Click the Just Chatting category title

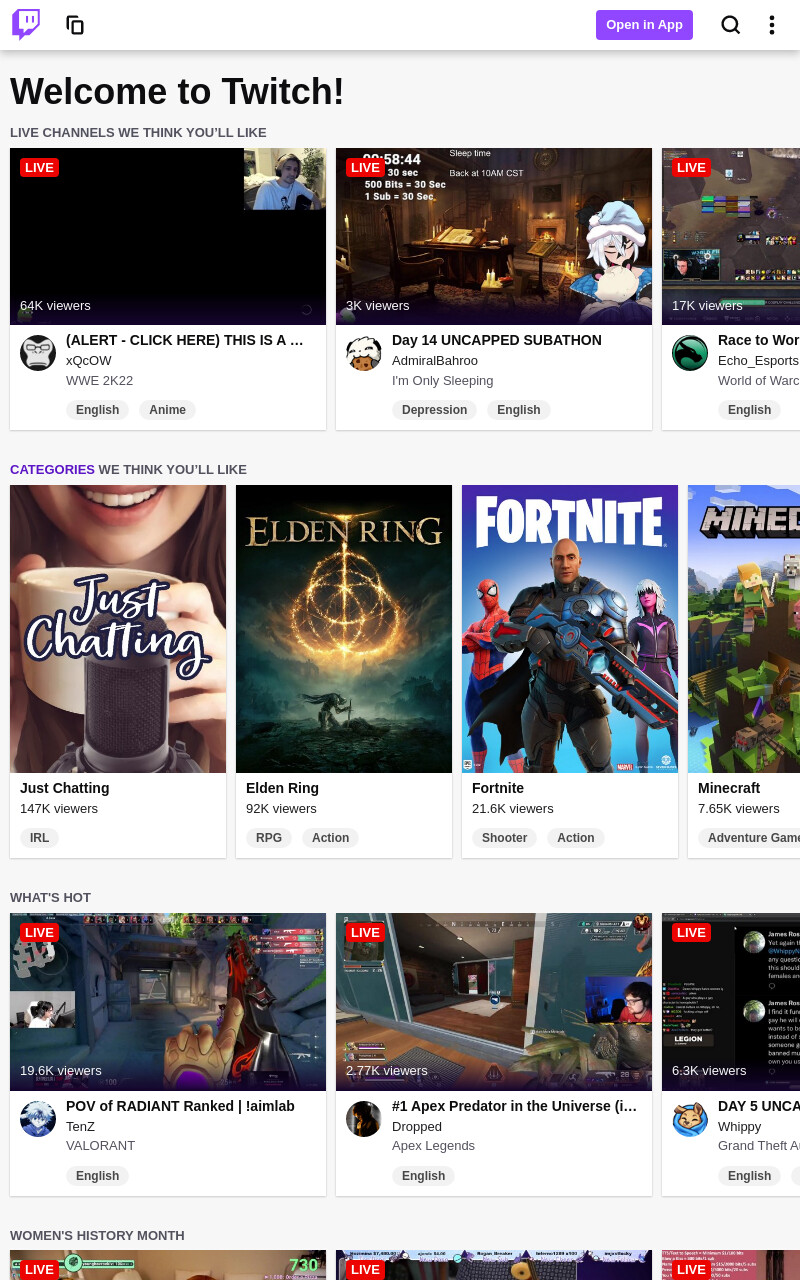pos(65,788)
